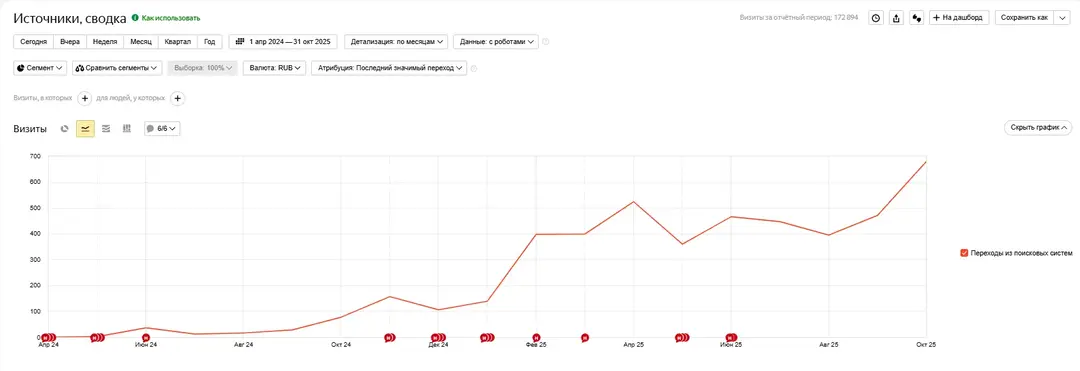Open the report history clock icon
The image size is (1080, 371).
pyautogui.click(x=875, y=18)
